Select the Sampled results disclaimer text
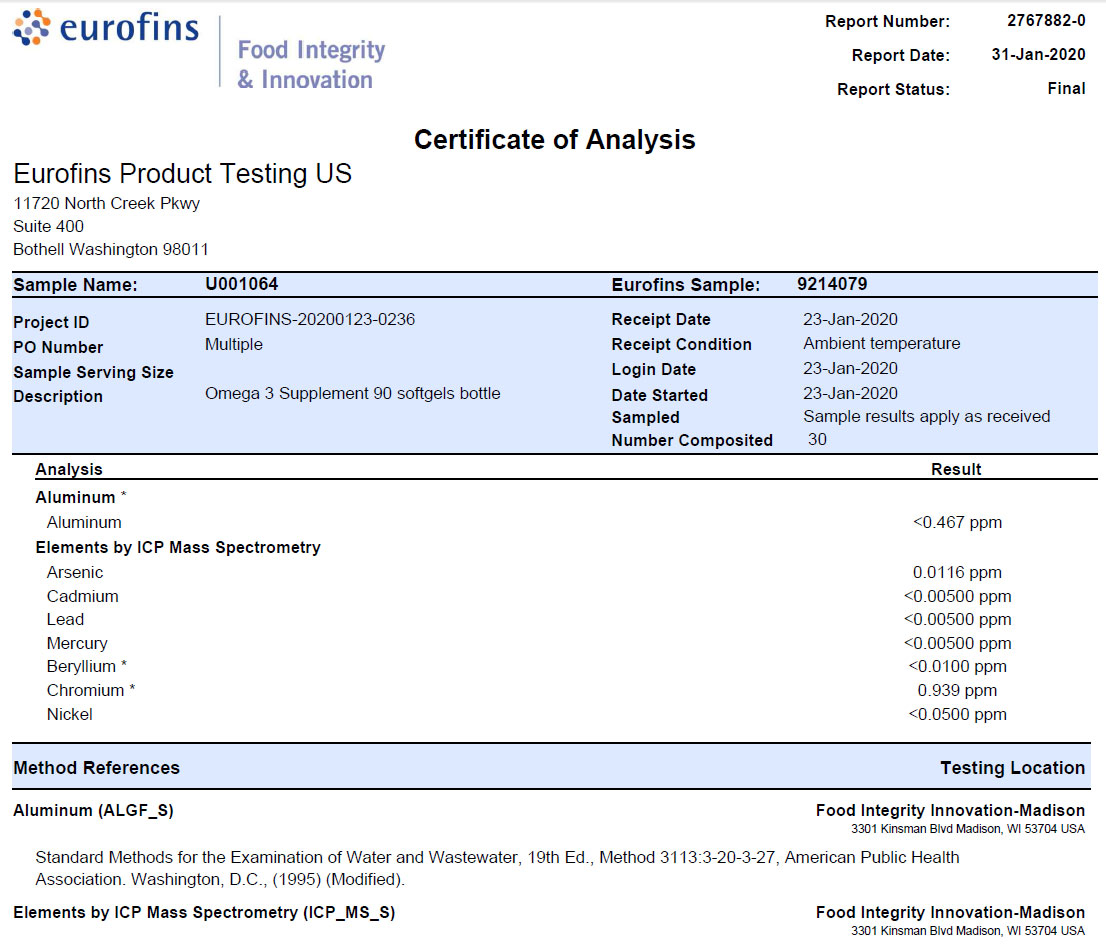The image size is (1106, 944). tap(925, 416)
